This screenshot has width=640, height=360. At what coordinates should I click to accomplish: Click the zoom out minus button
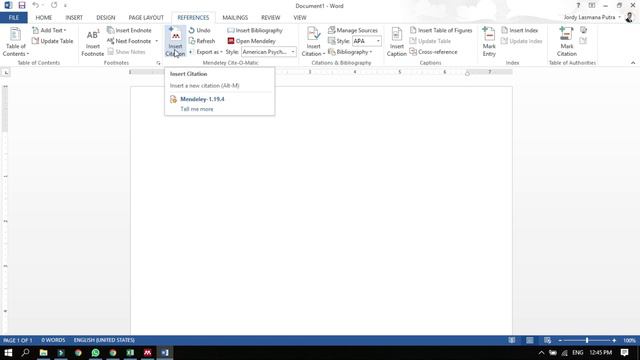560,340
